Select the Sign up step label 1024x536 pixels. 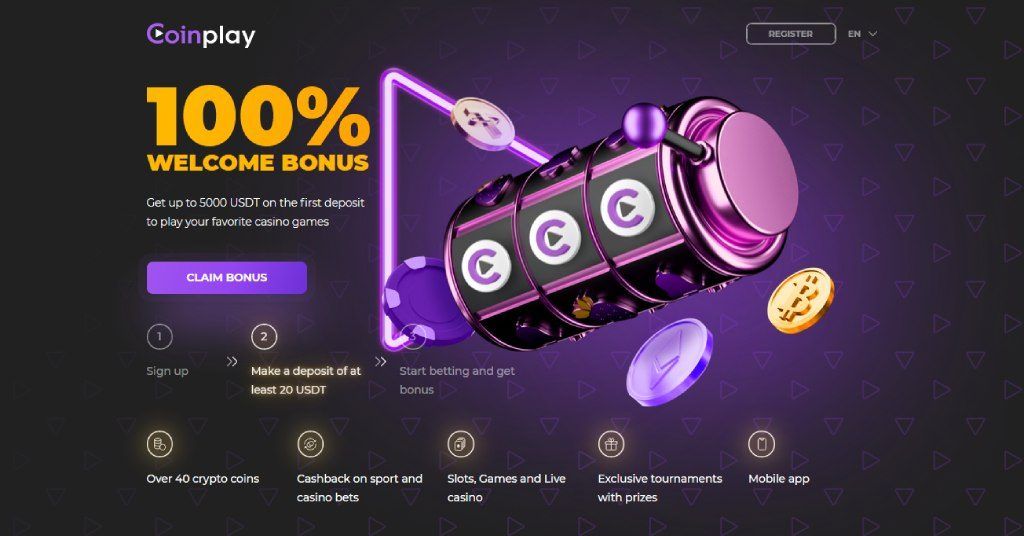pyautogui.click(x=167, y=371)
